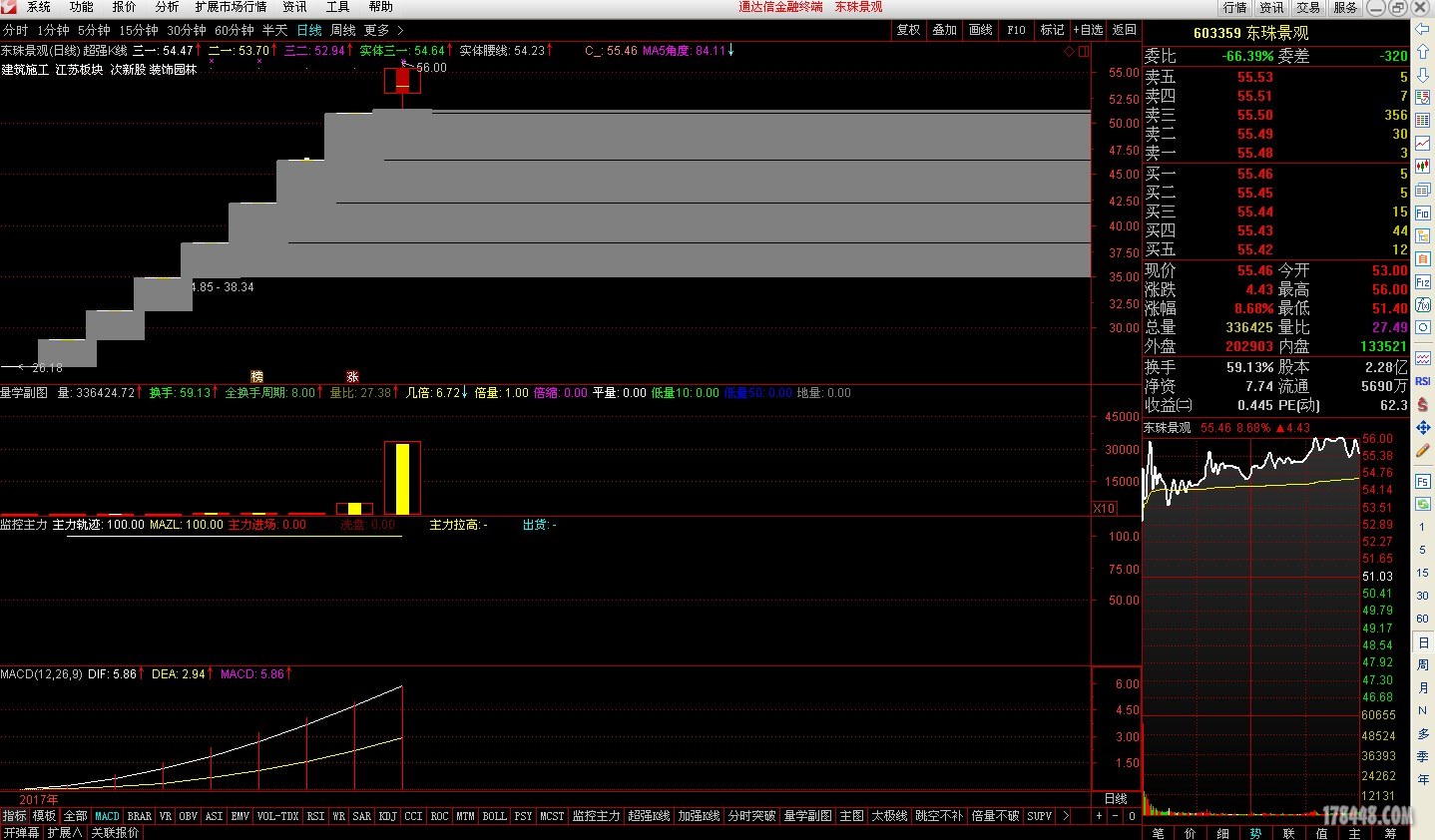1435x840 pixels.
Task: Click the diamond icon at chart top-right
Action: click(1069, 51)
